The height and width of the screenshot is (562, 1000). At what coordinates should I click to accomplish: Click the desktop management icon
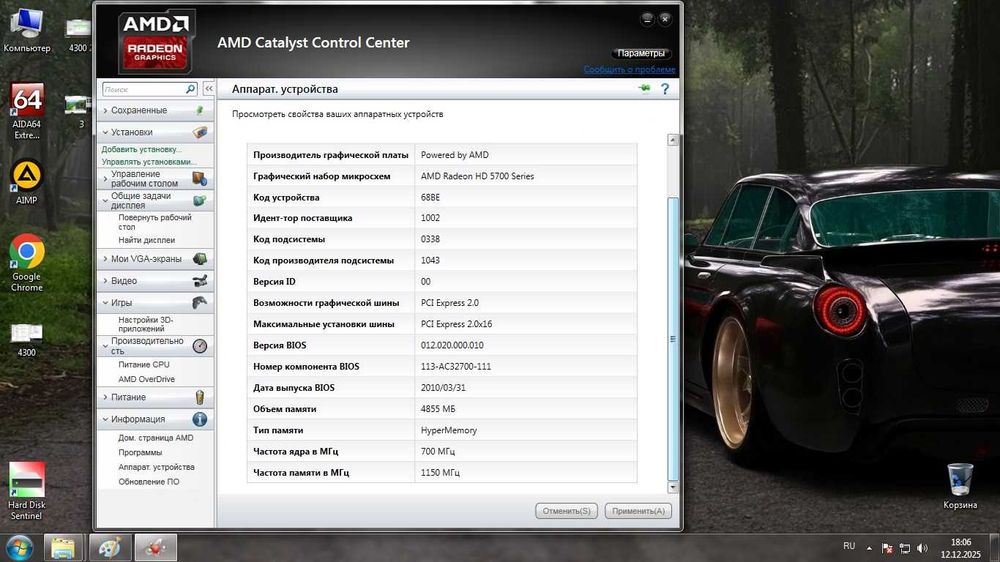tap(200, 179)
